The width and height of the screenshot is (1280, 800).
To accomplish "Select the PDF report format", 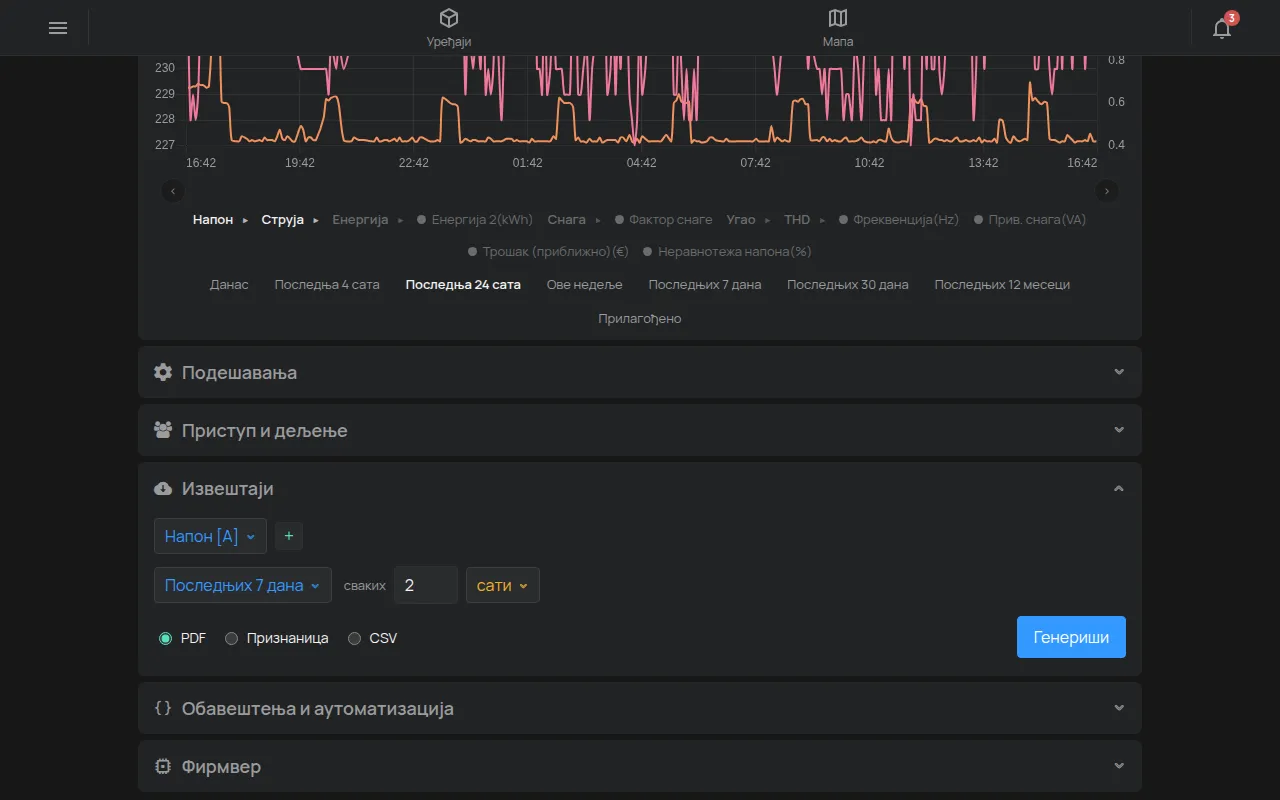I will click(x=165, y=638).
